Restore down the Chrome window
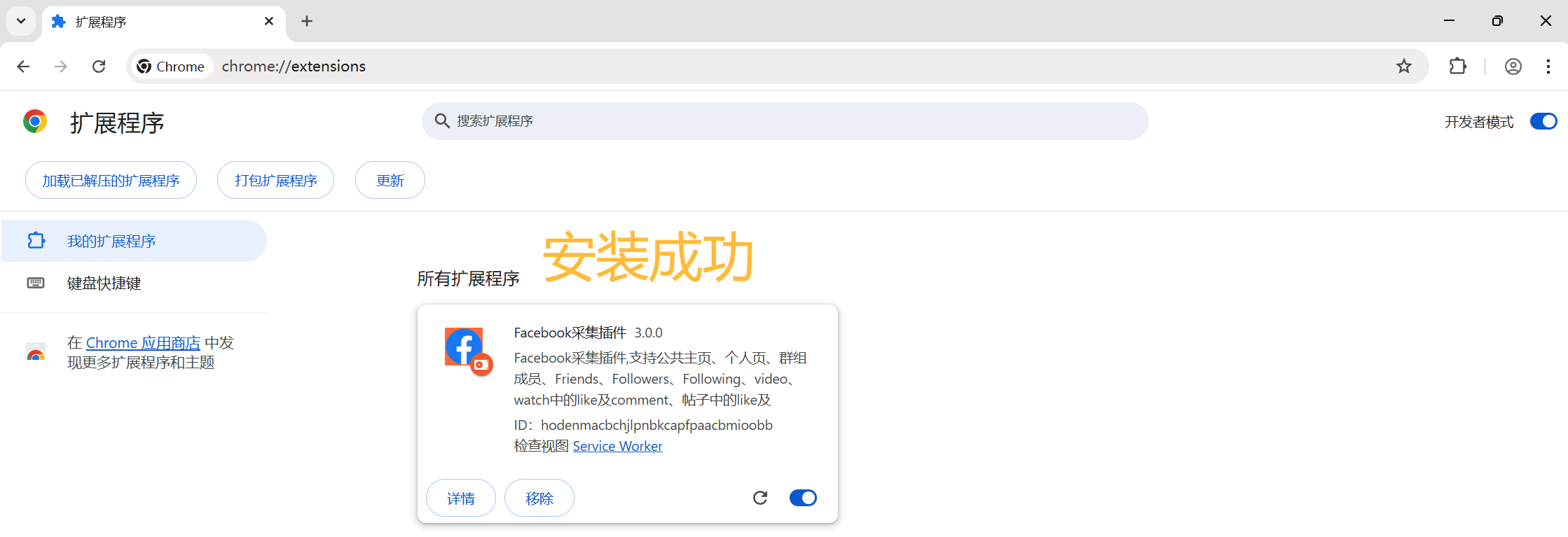 (1497, 21)
